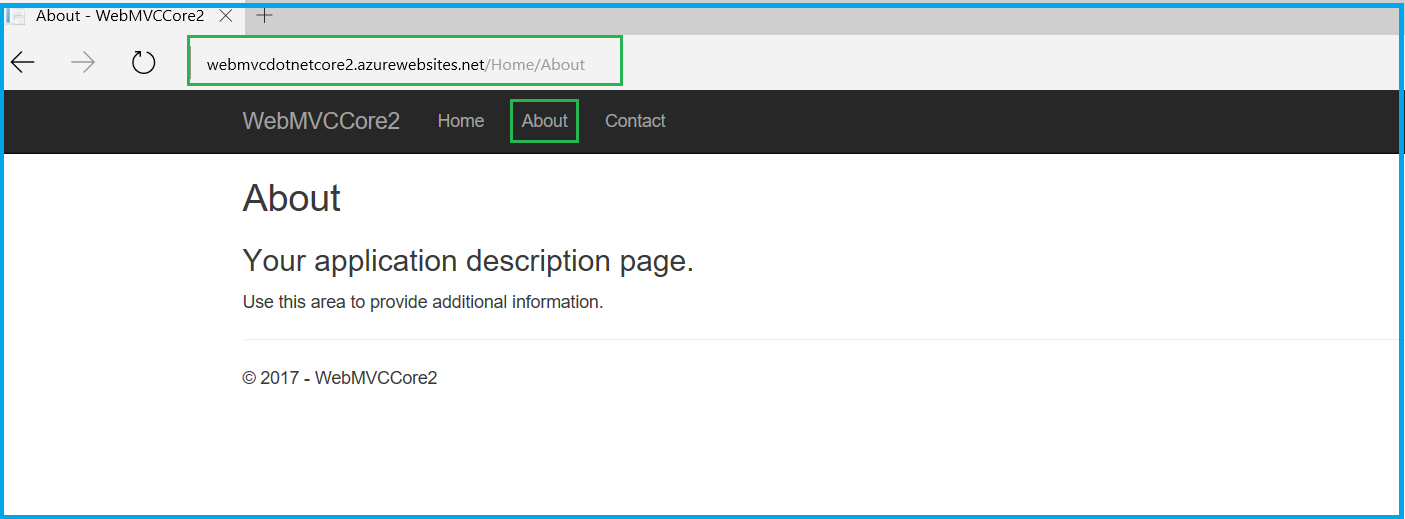Close the About - WebMVCCore2 tab
The image size is (1405, 519).
coord(226,17)
